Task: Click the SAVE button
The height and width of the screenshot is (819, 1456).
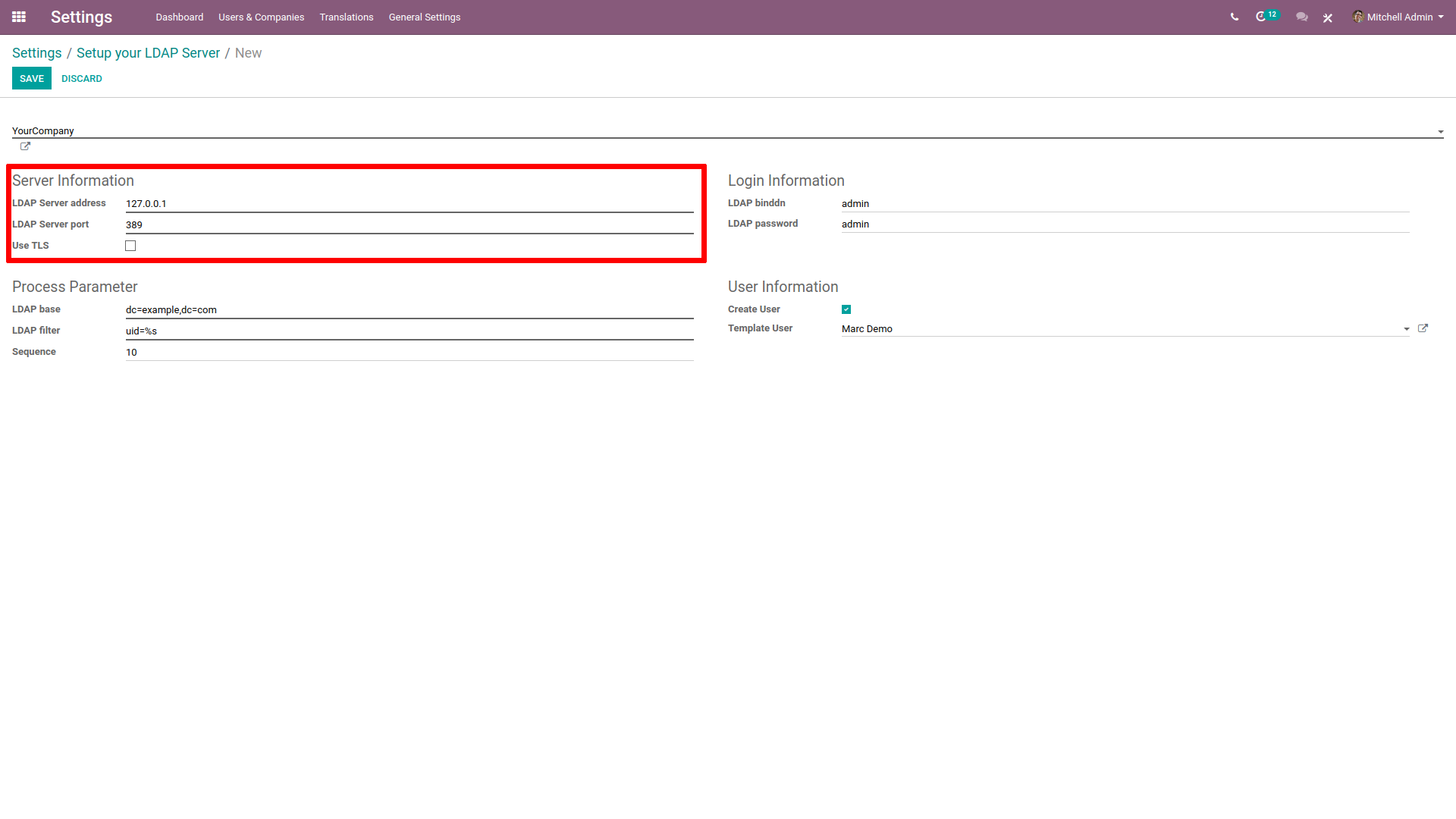Action: 32,79
